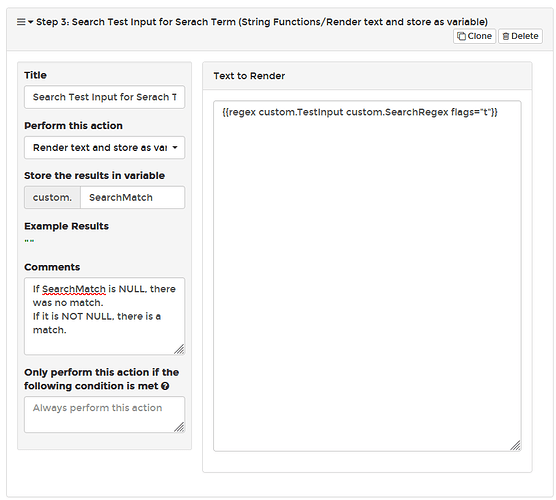
Task: Click the Comments box resize grip
Action: coord(179,349)
